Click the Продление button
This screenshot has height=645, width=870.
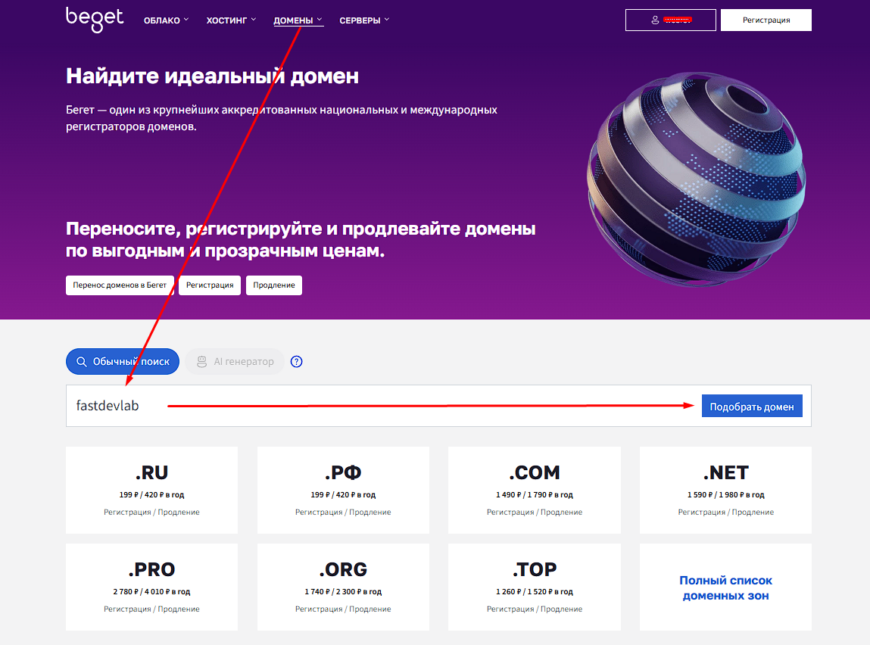[x=274, y=285]
